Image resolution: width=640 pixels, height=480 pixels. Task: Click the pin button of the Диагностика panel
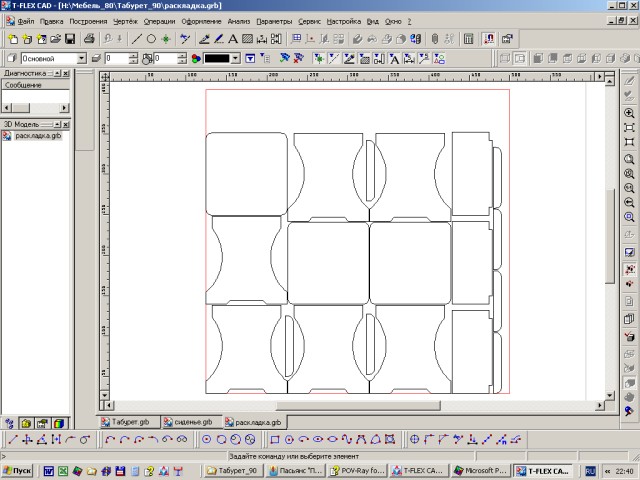point(57,73)
